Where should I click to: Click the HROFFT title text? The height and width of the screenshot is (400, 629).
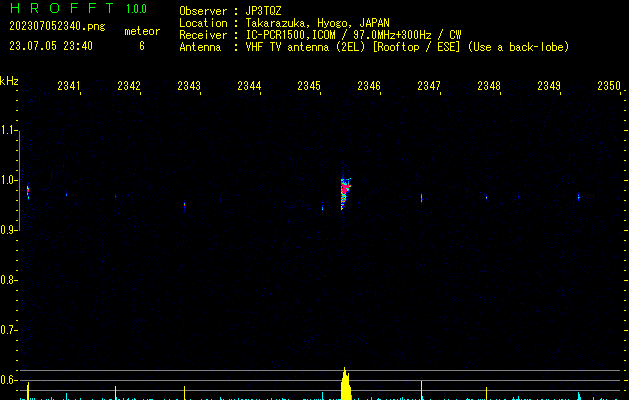click(59, 9)
